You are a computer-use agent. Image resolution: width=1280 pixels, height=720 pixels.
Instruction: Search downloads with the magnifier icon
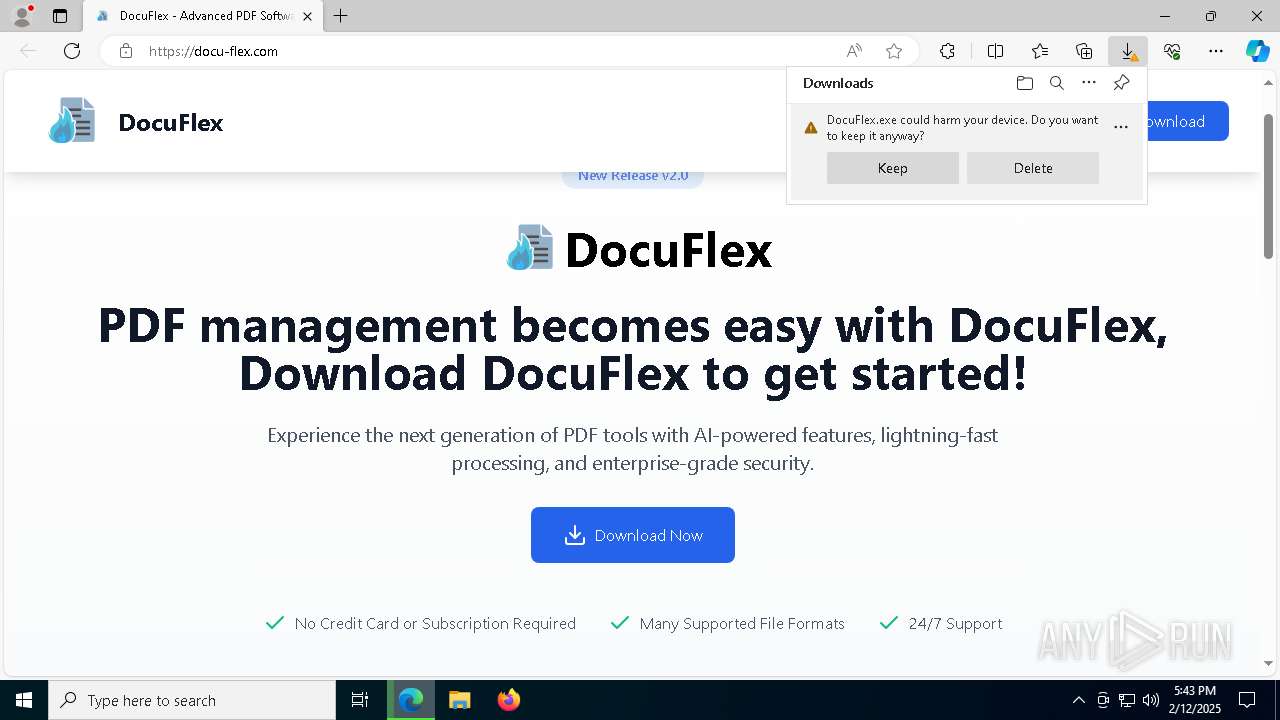(1056, 83)
